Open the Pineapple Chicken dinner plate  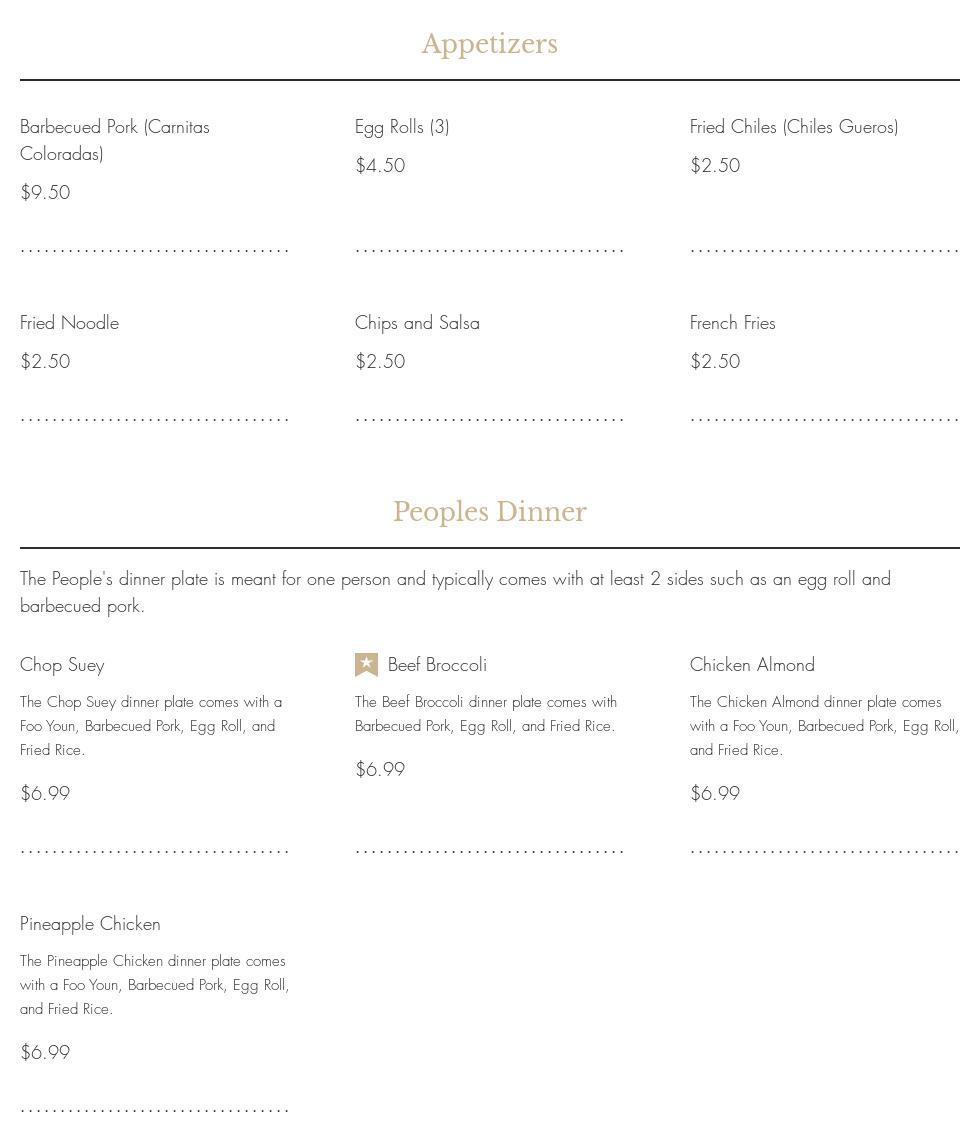[90, 924]
